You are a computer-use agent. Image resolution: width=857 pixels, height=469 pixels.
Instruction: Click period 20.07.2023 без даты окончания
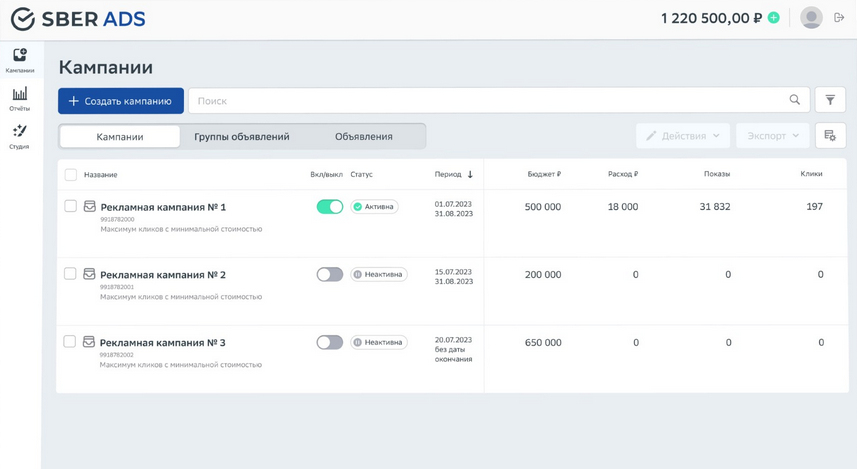tap(454, 349)
